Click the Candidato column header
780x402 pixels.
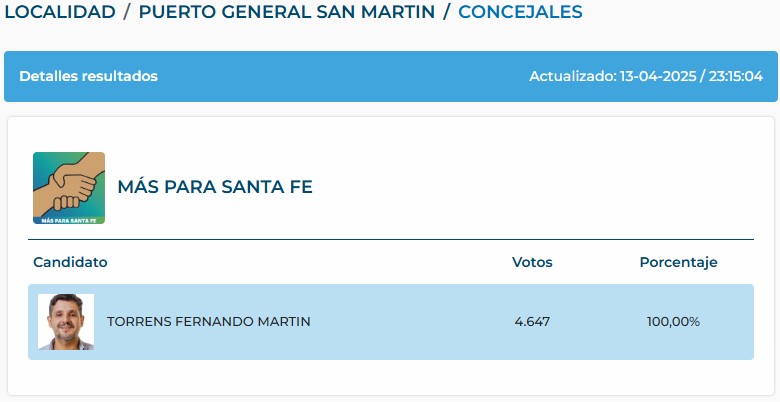(70, 262)
